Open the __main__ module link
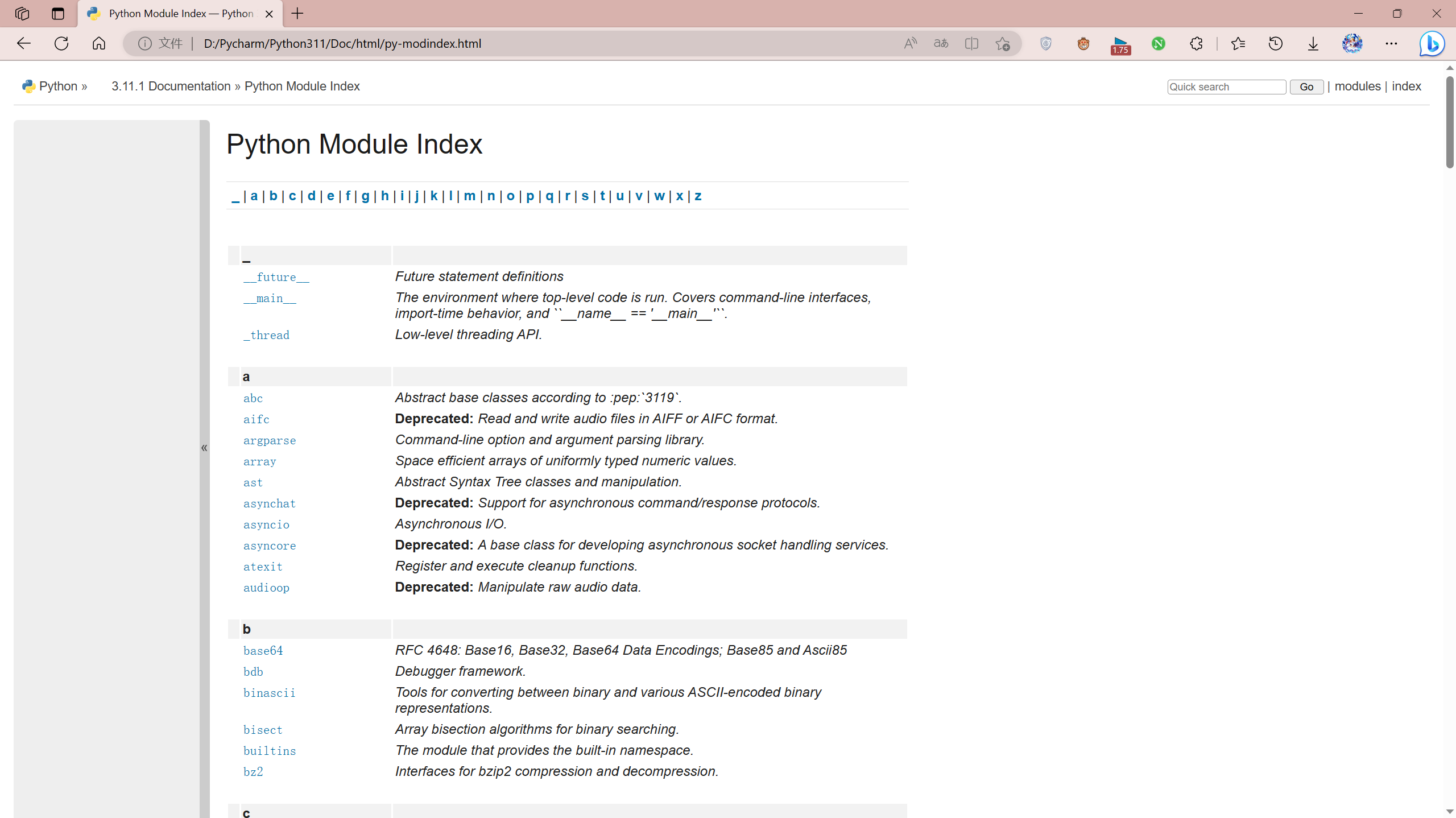The height and width of the screenshot is (818, 1456). click(x=270, y=298)
